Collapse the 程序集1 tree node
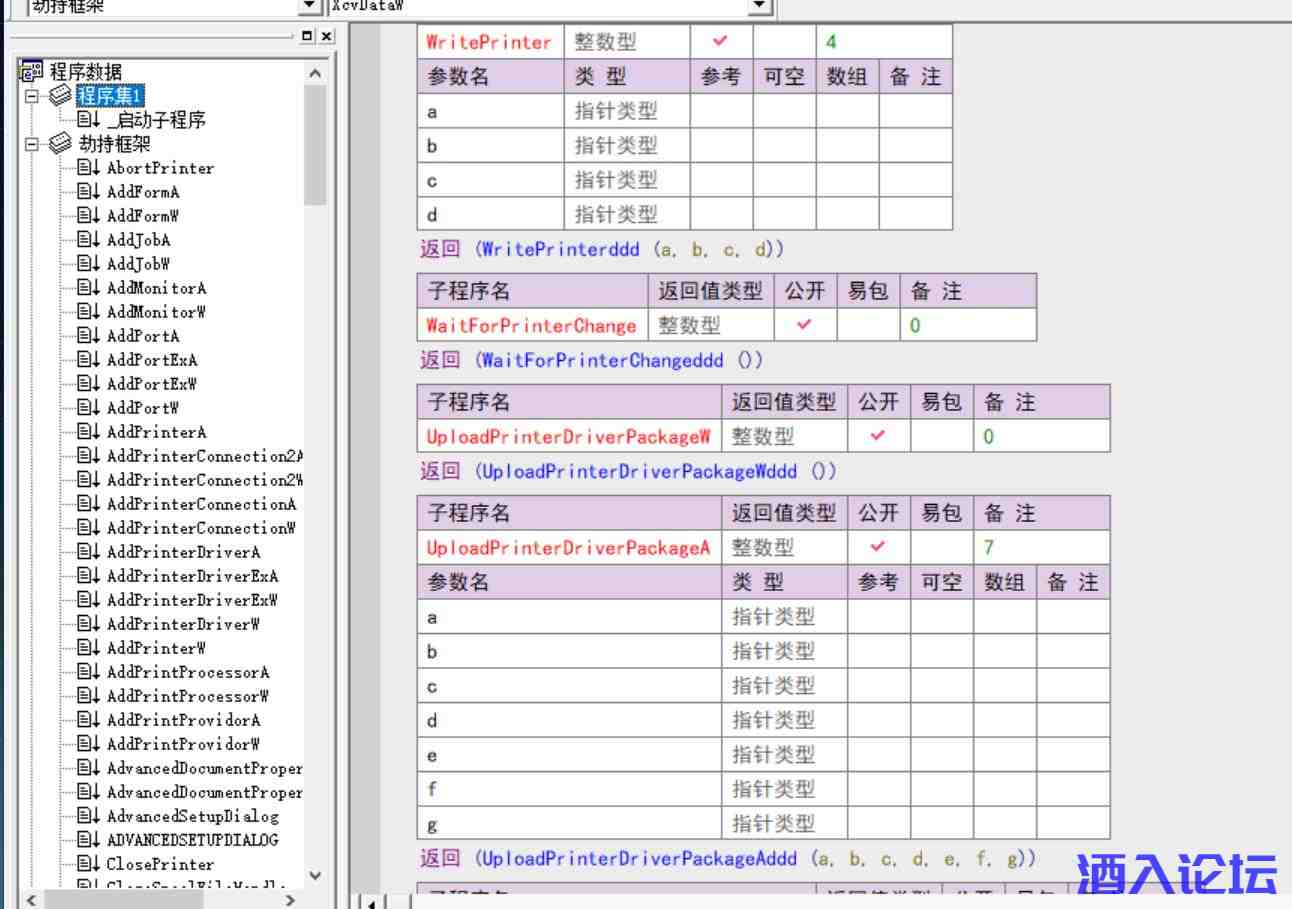This screenshot has width=1292, height=909. point(31,96)
